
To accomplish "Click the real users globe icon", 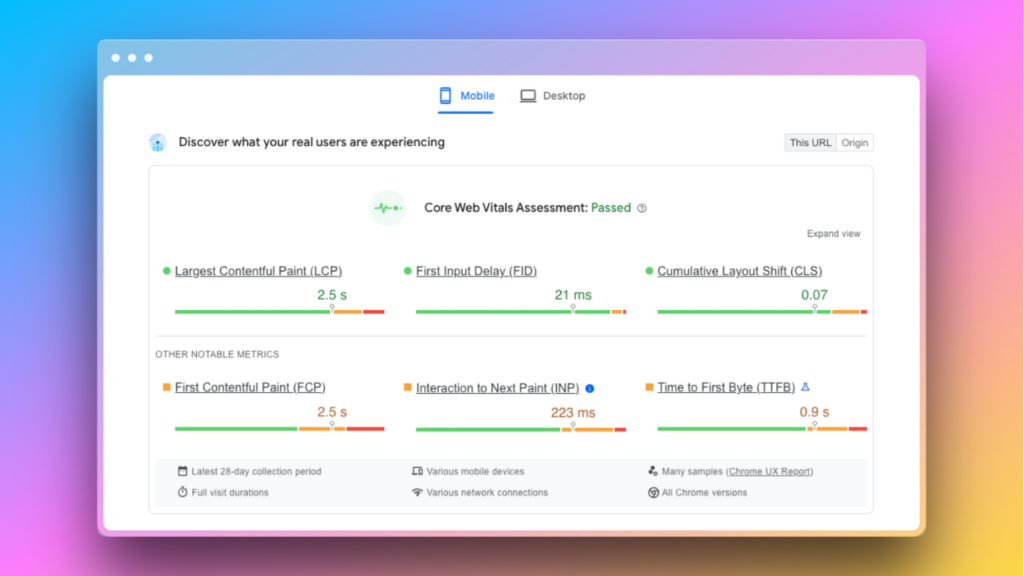I will 157,142.
